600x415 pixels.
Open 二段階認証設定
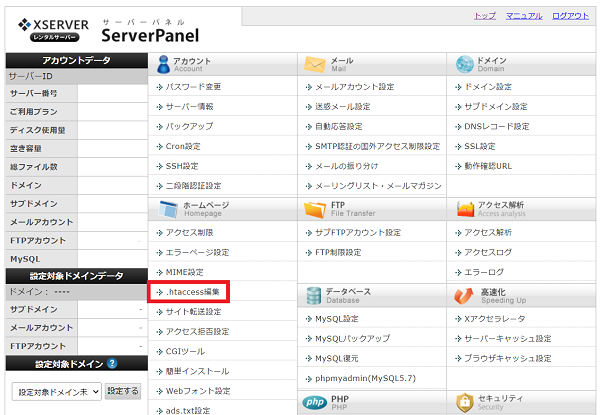[193, 186]
